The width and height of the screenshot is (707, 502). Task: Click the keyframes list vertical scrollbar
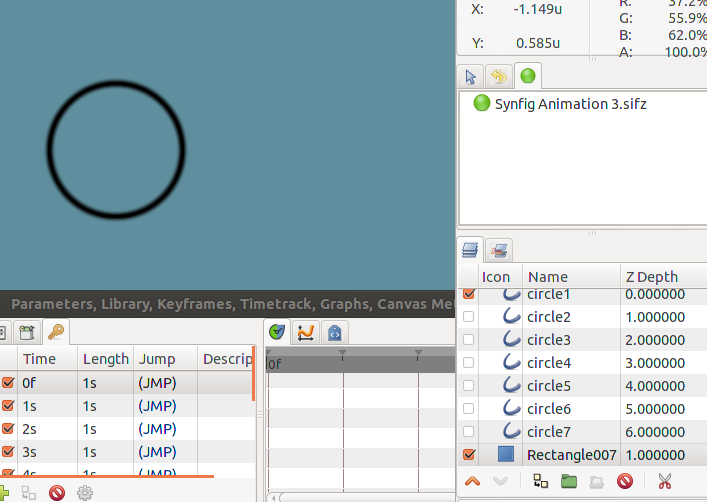coord(253,373)
